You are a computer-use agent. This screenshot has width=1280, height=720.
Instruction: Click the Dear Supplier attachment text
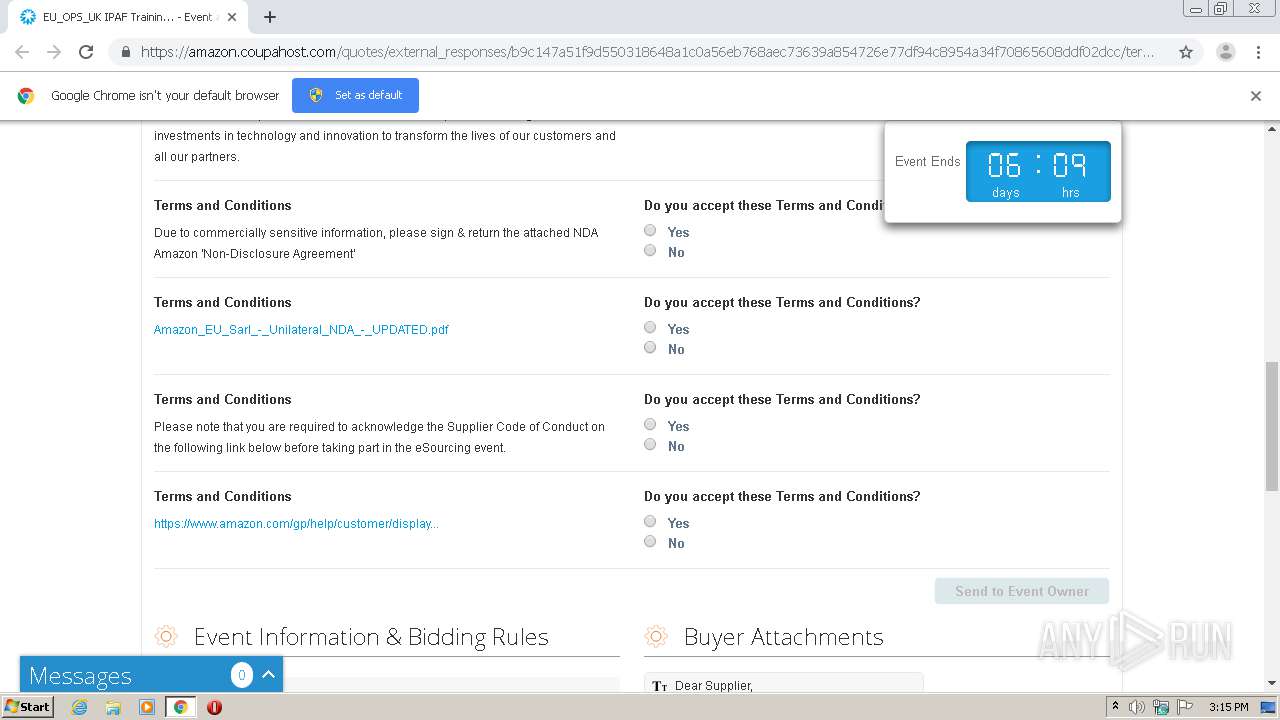click(714, 686)
